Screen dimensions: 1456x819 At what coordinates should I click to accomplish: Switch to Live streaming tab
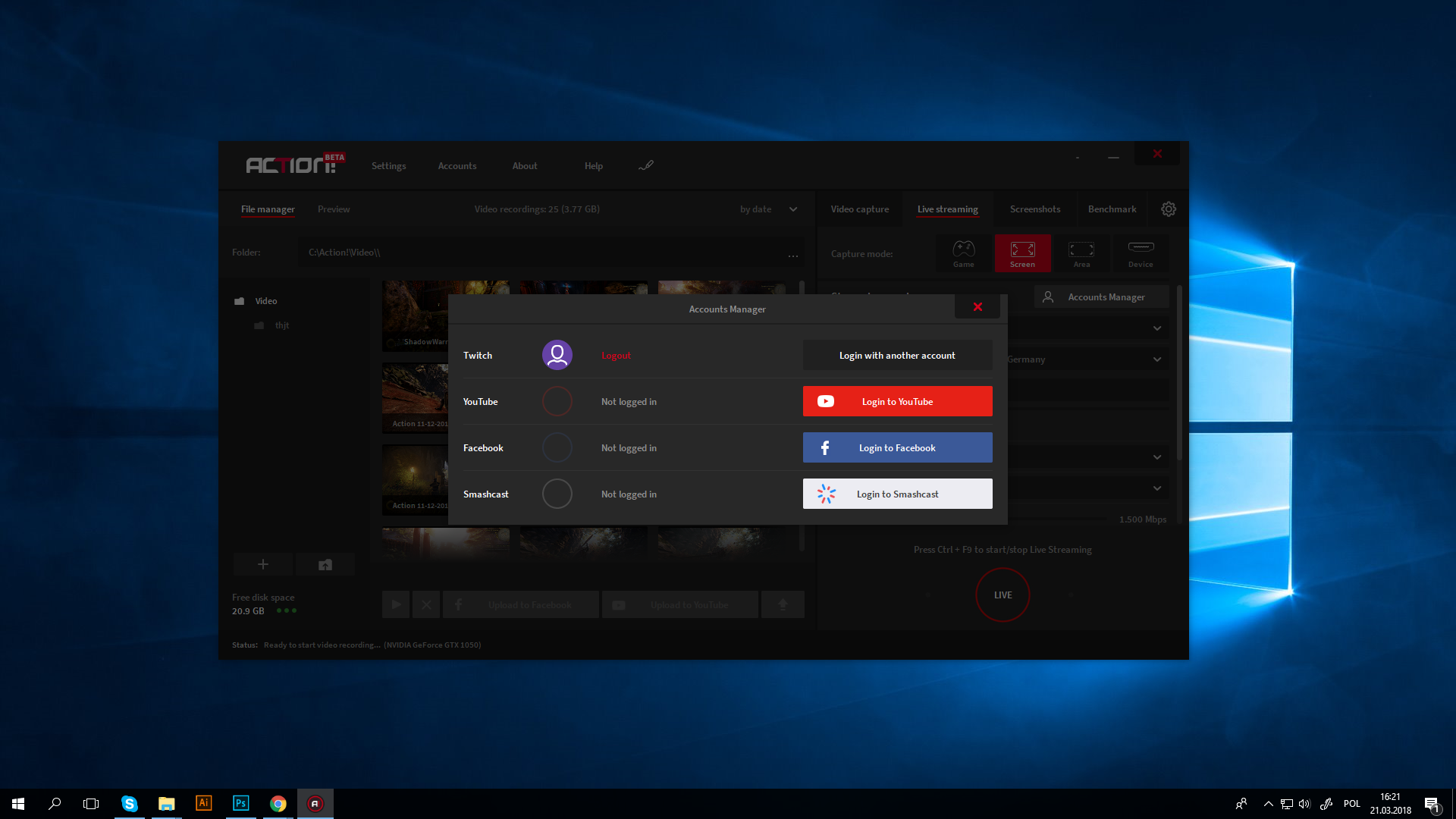(947, 209)
